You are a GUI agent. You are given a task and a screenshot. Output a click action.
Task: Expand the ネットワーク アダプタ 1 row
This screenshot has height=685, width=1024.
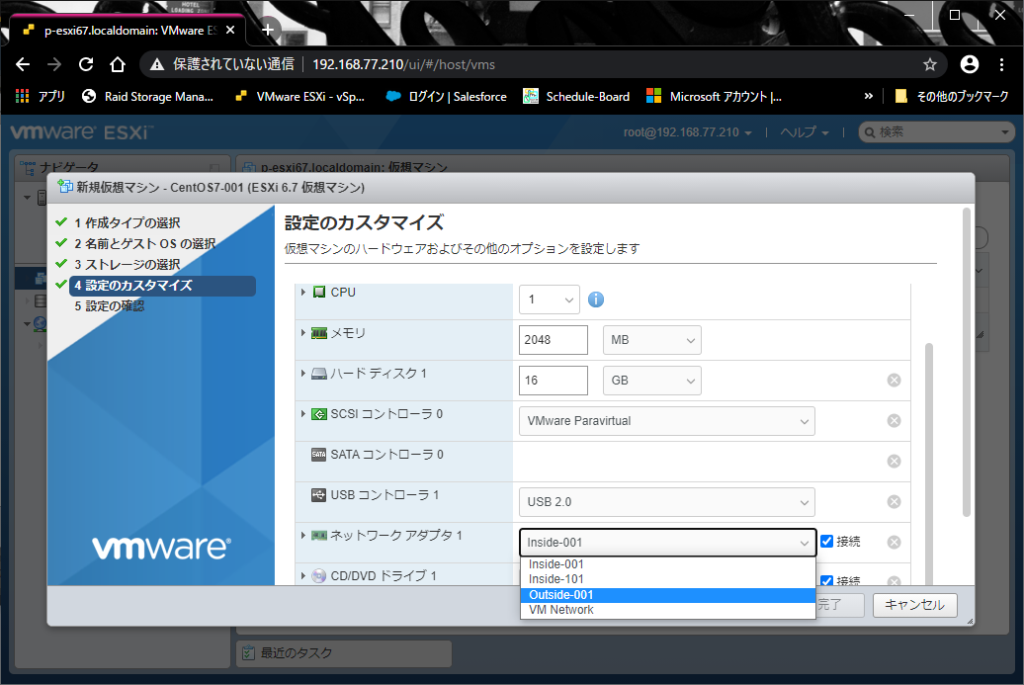click(303, 535)
